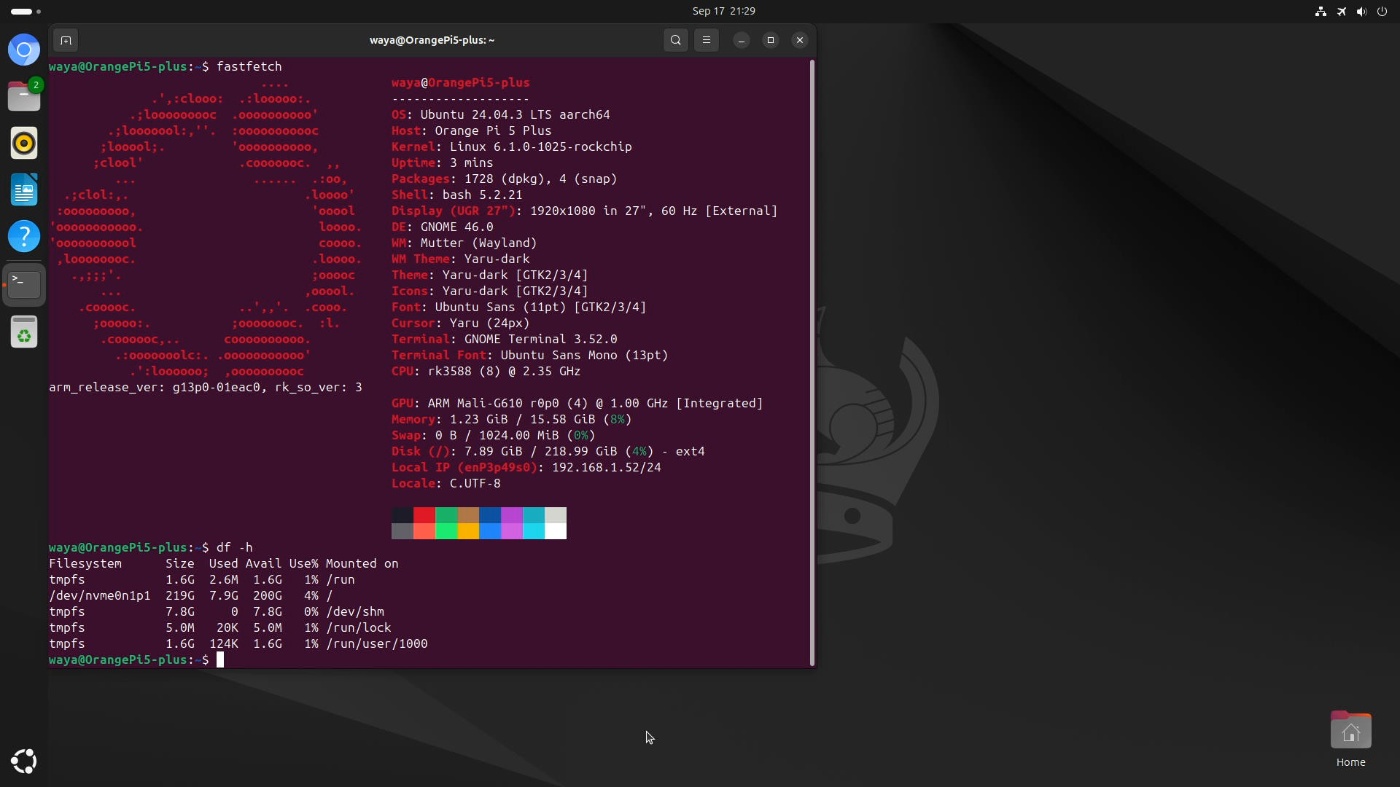The image size is (1400, 787).
Task: Click the "Disk (/): 7.89 GiB / 218.99 GiB" line
Action: [x=548, y=451]
